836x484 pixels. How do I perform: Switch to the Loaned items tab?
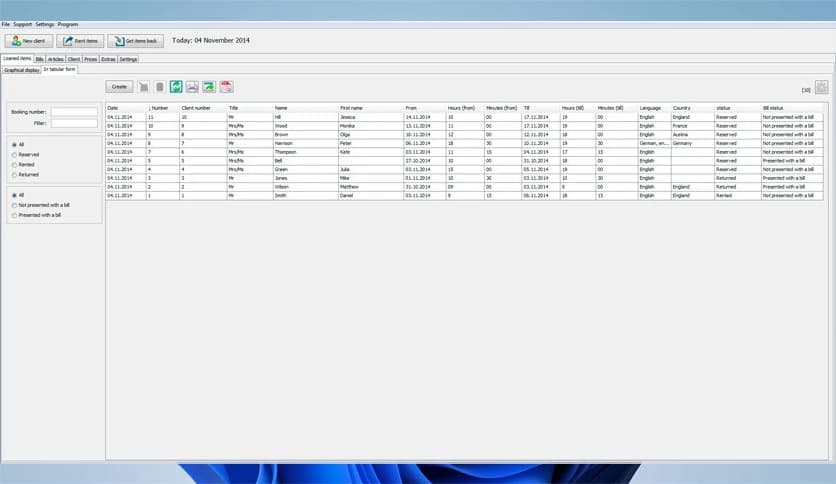point(17,59)
